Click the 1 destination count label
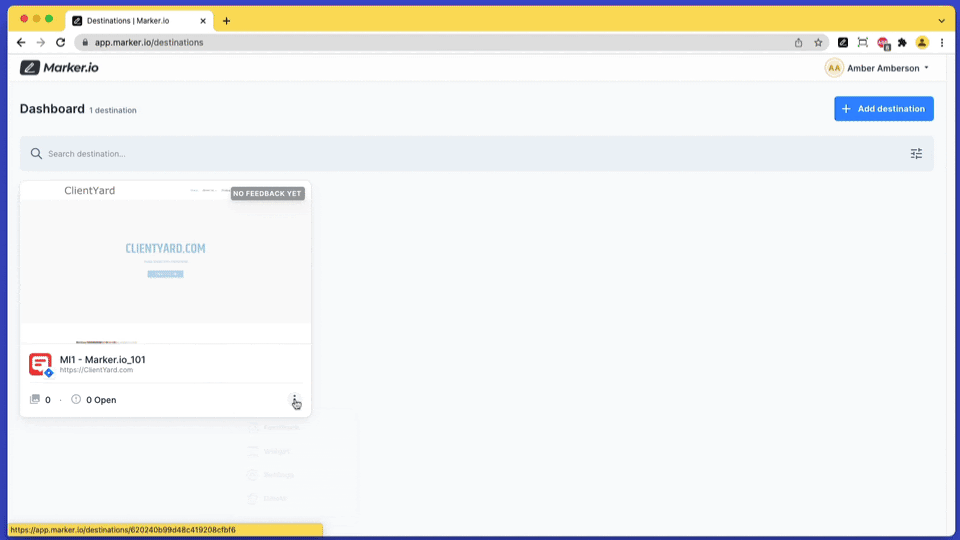960x540 pixels. tap(113, 110)
